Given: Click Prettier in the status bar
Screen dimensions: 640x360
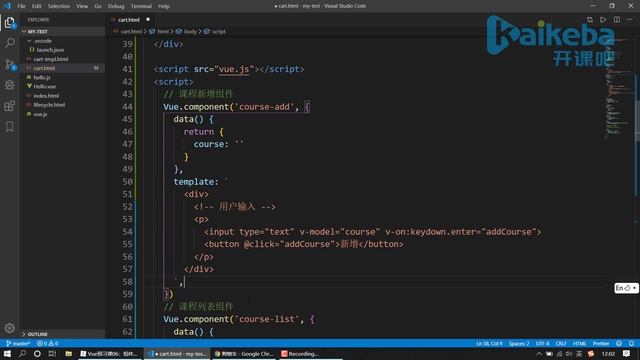Looking at the screenshot, I should (x=601, y=343).
